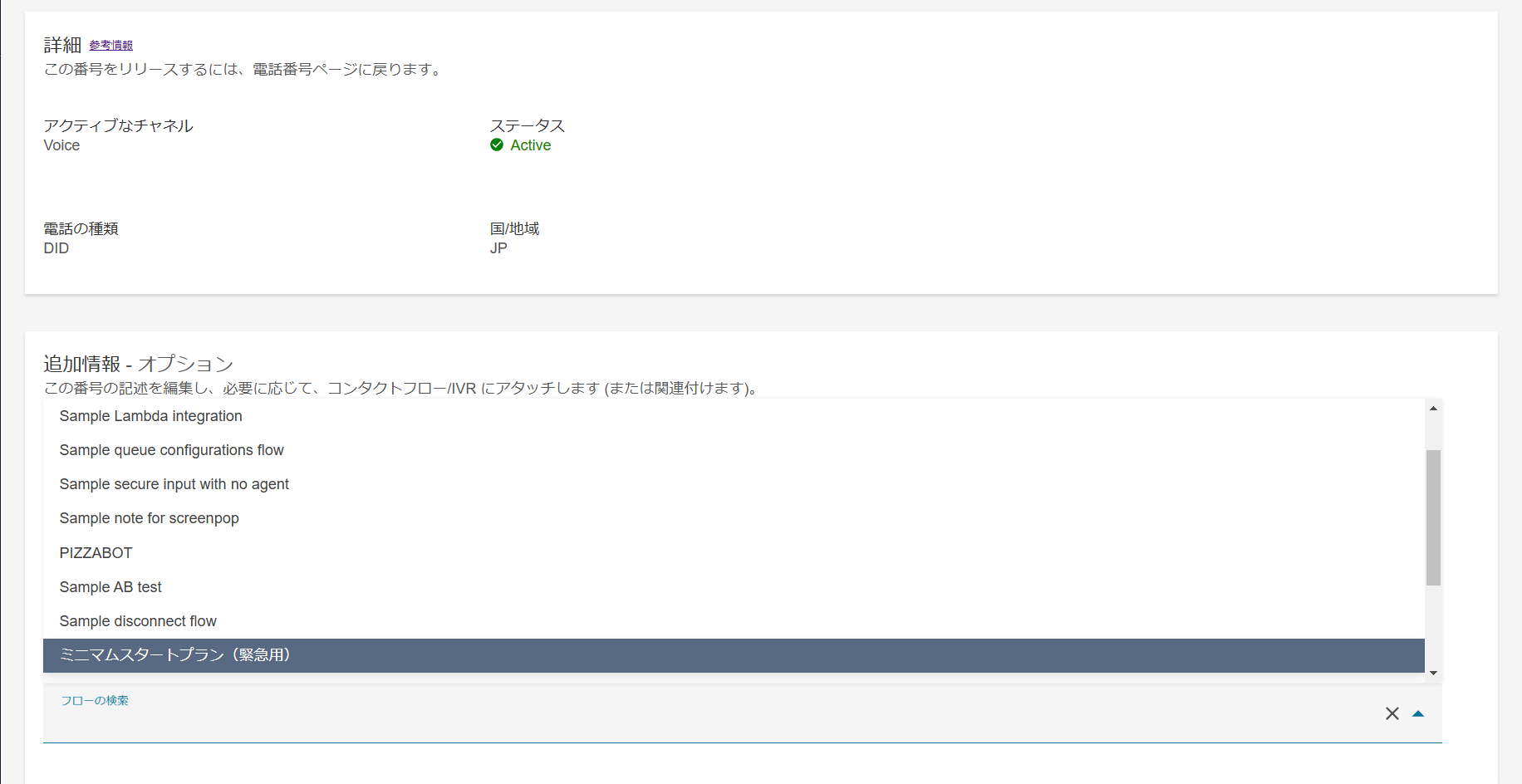Open the 参考情報 link next to 詳細

click(111, 46)
